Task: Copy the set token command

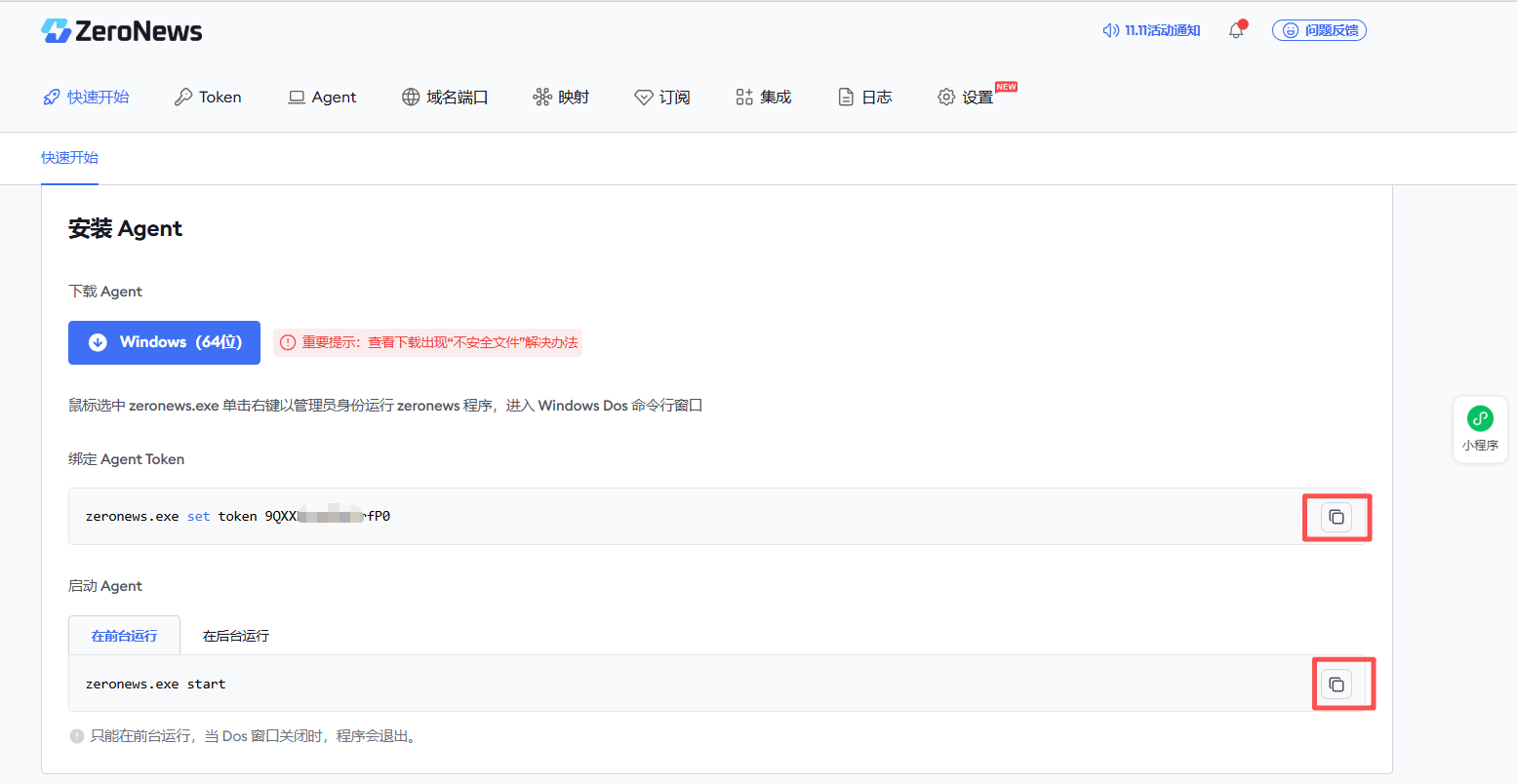Action: click(x=1337, y=517)
